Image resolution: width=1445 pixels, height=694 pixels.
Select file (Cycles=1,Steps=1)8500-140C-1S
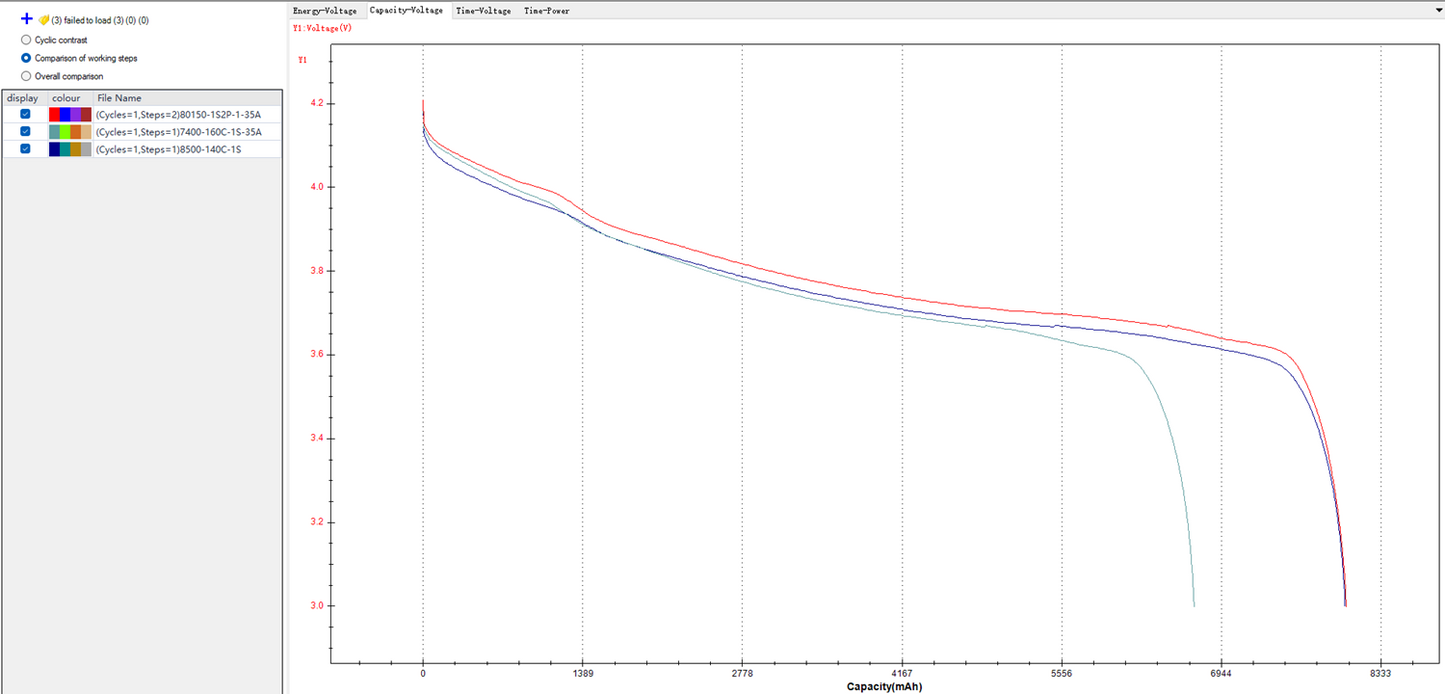click(170, 148)
